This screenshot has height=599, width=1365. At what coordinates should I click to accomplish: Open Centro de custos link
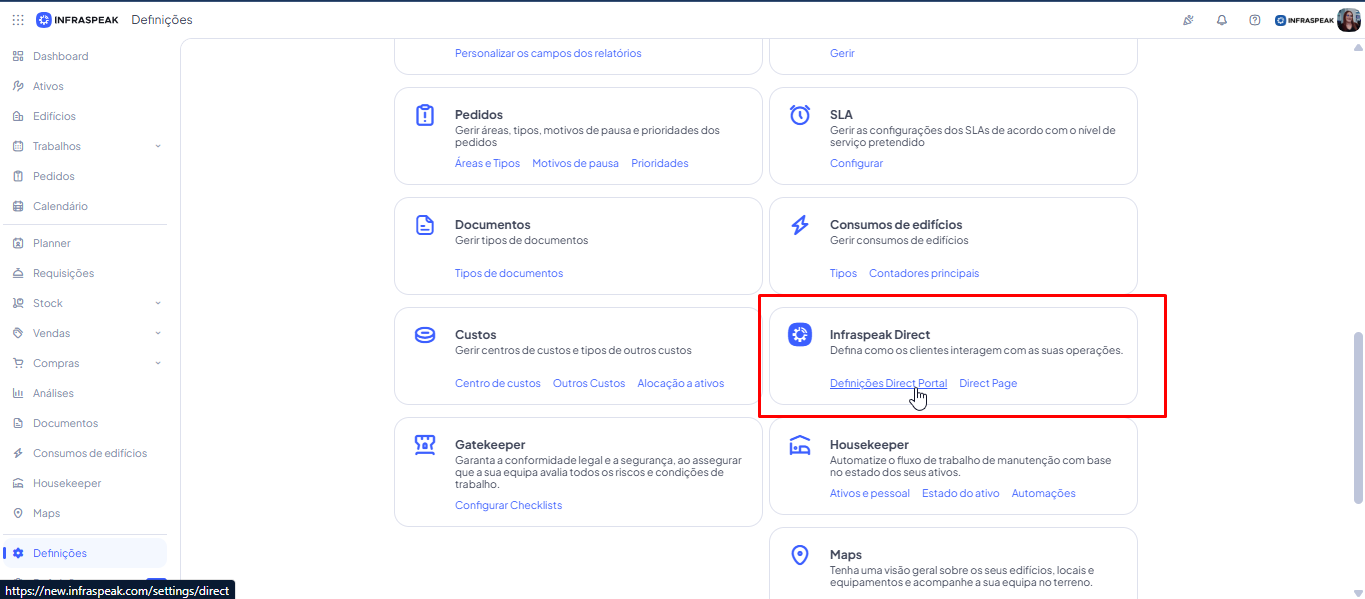[x=498, y=383]
